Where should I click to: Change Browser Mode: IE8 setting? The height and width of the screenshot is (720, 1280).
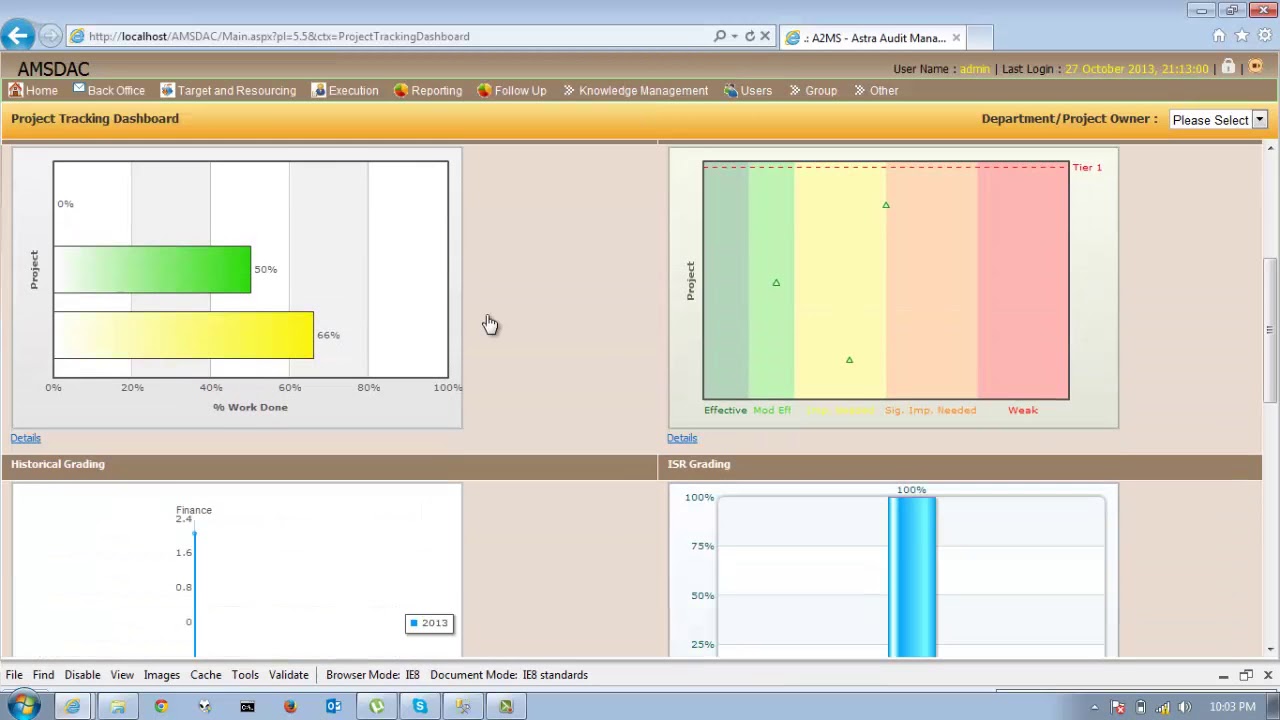click(x=373, y=675)
